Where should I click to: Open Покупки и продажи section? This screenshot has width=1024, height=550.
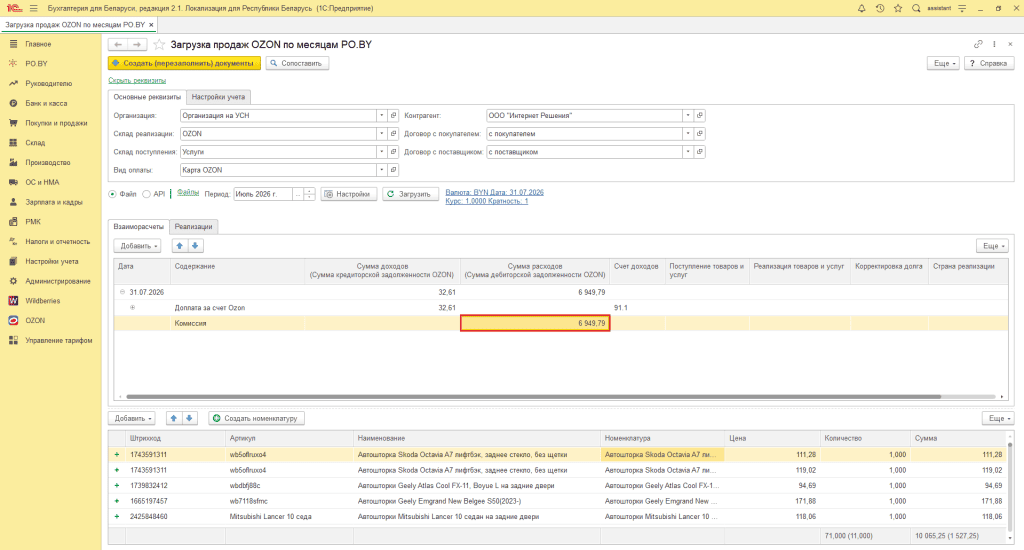[56, 123]
